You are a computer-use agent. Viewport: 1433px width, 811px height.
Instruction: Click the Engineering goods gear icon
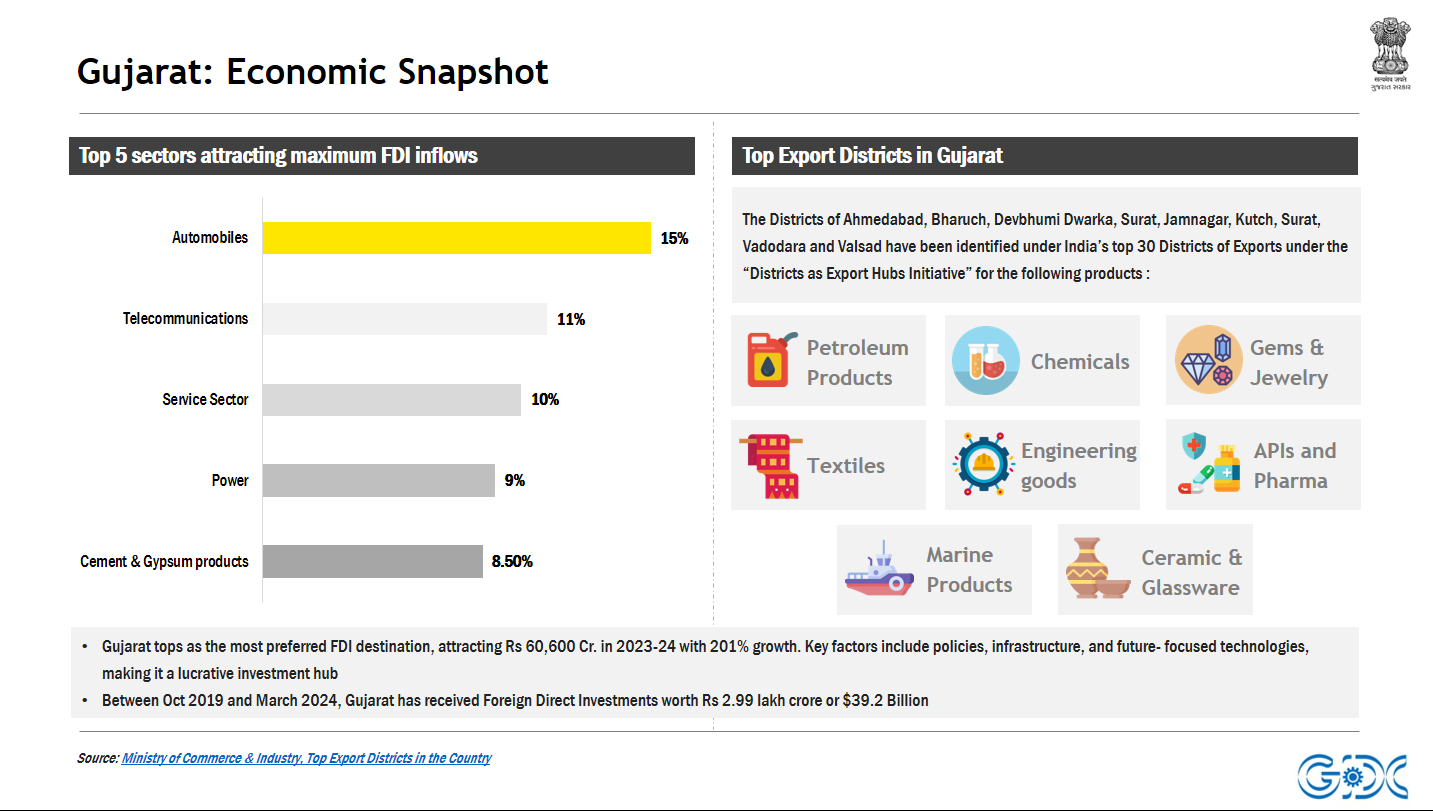click(984, 465)
